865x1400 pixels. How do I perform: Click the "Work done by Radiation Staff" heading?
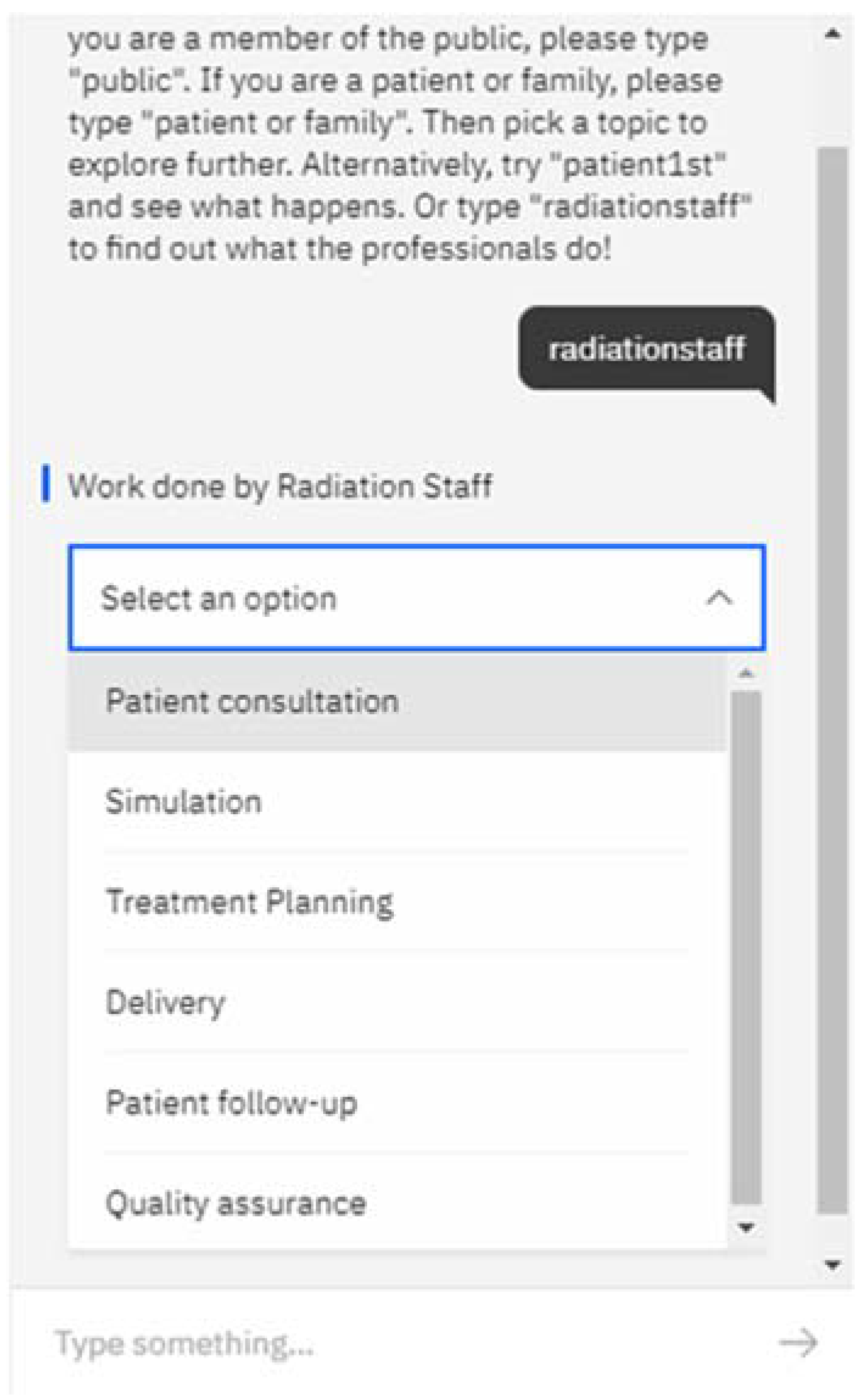[x=280, y=485]
